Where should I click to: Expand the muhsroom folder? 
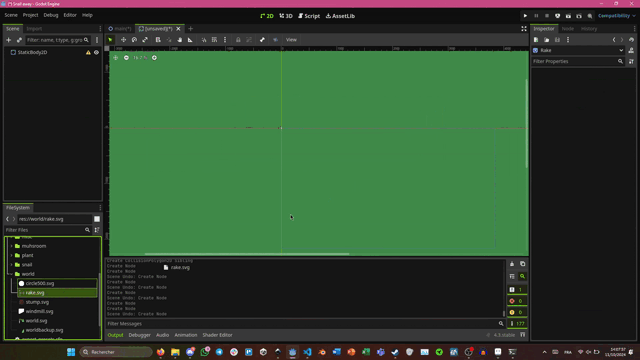click(11, 246)
